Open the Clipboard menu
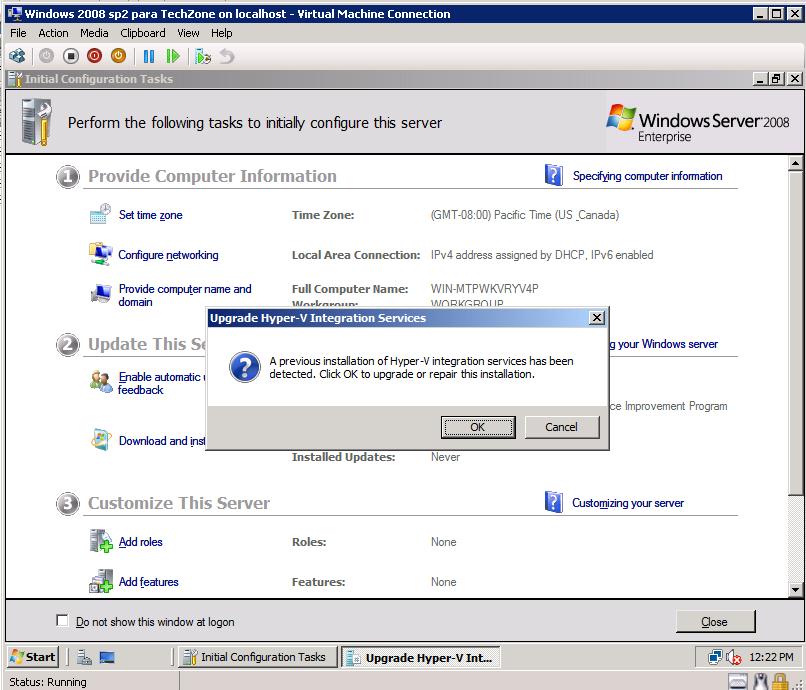Screen dimensions: 806x690 pyautogui.click(x=142, y=33)
